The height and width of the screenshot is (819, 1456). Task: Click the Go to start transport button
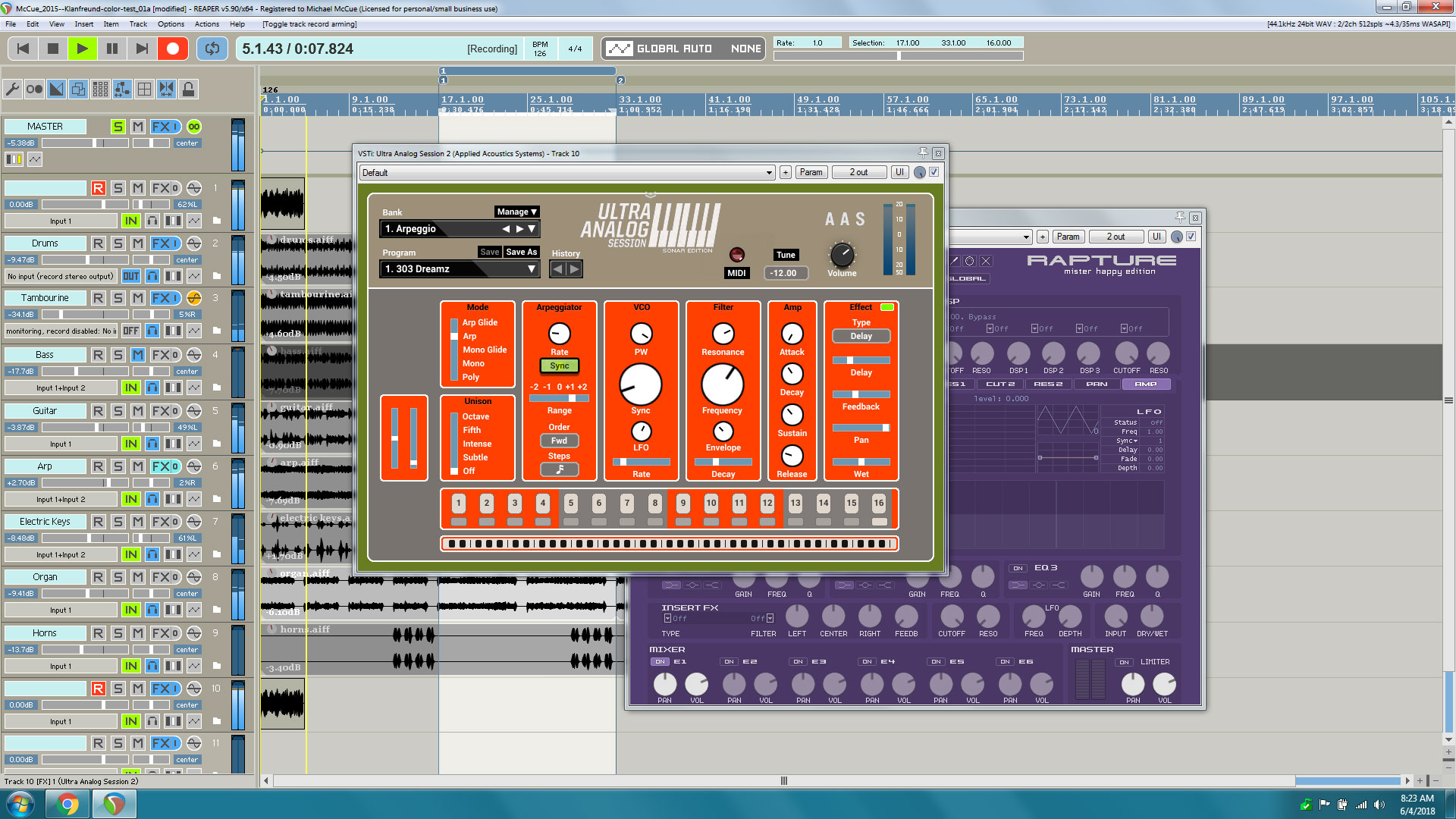pyautogui.click(x=23, y=49)
